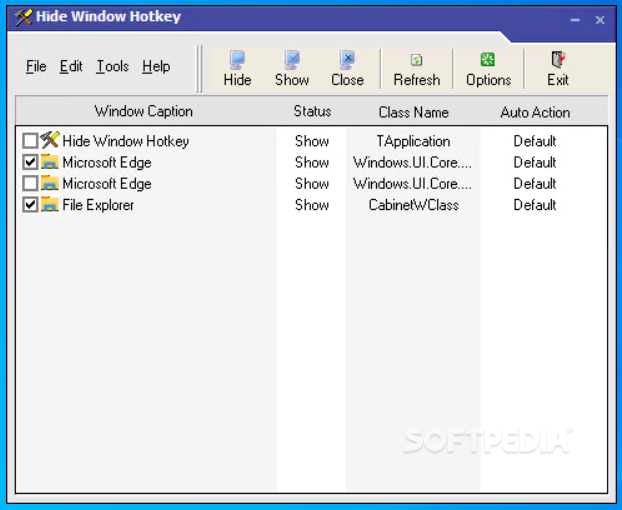Select the Hide Window Hotkey caption text
The image size is (622, 510).
point(126,141)
